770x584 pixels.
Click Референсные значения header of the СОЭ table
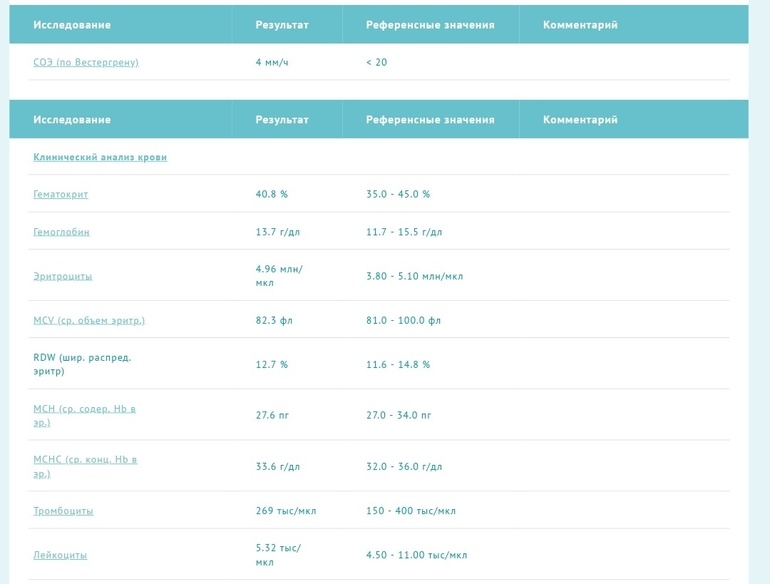tap(430, 25)
